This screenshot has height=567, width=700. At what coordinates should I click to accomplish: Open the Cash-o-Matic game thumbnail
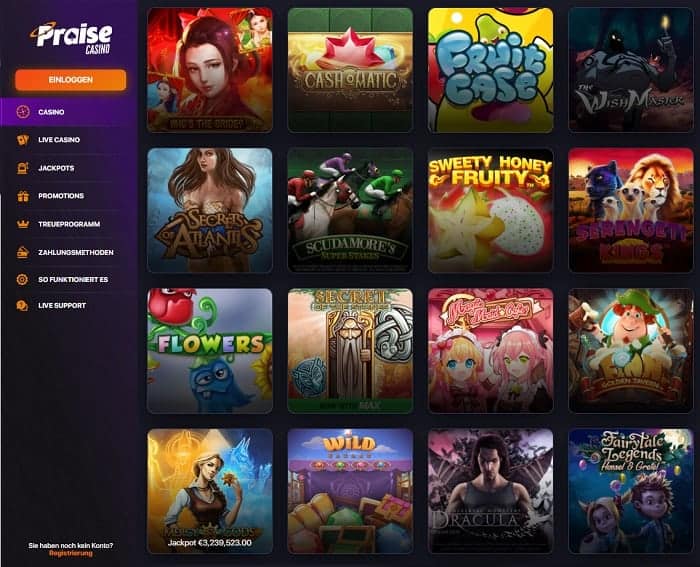tap(350, 70)
